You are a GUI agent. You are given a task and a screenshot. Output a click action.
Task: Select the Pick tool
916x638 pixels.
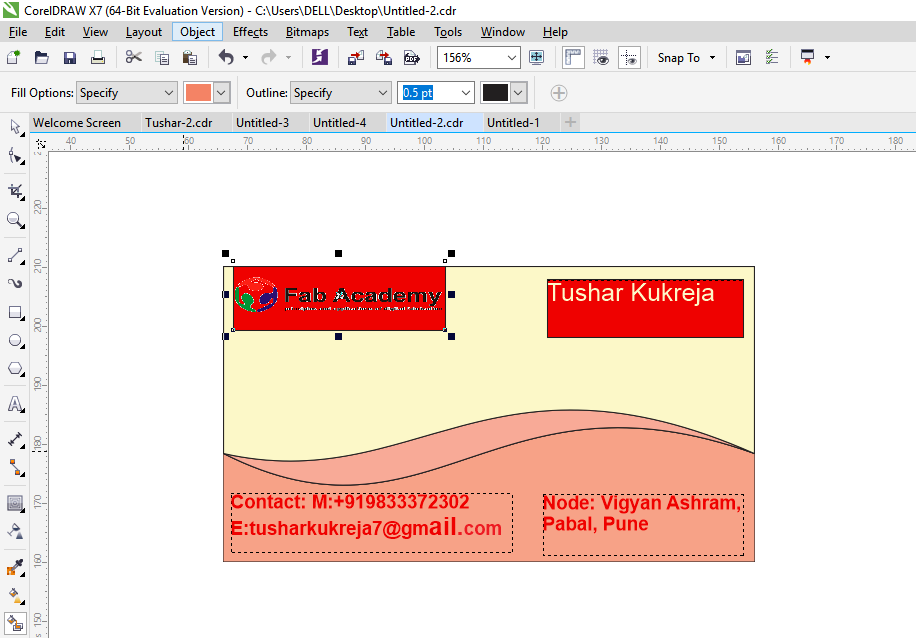click(15, 127)
